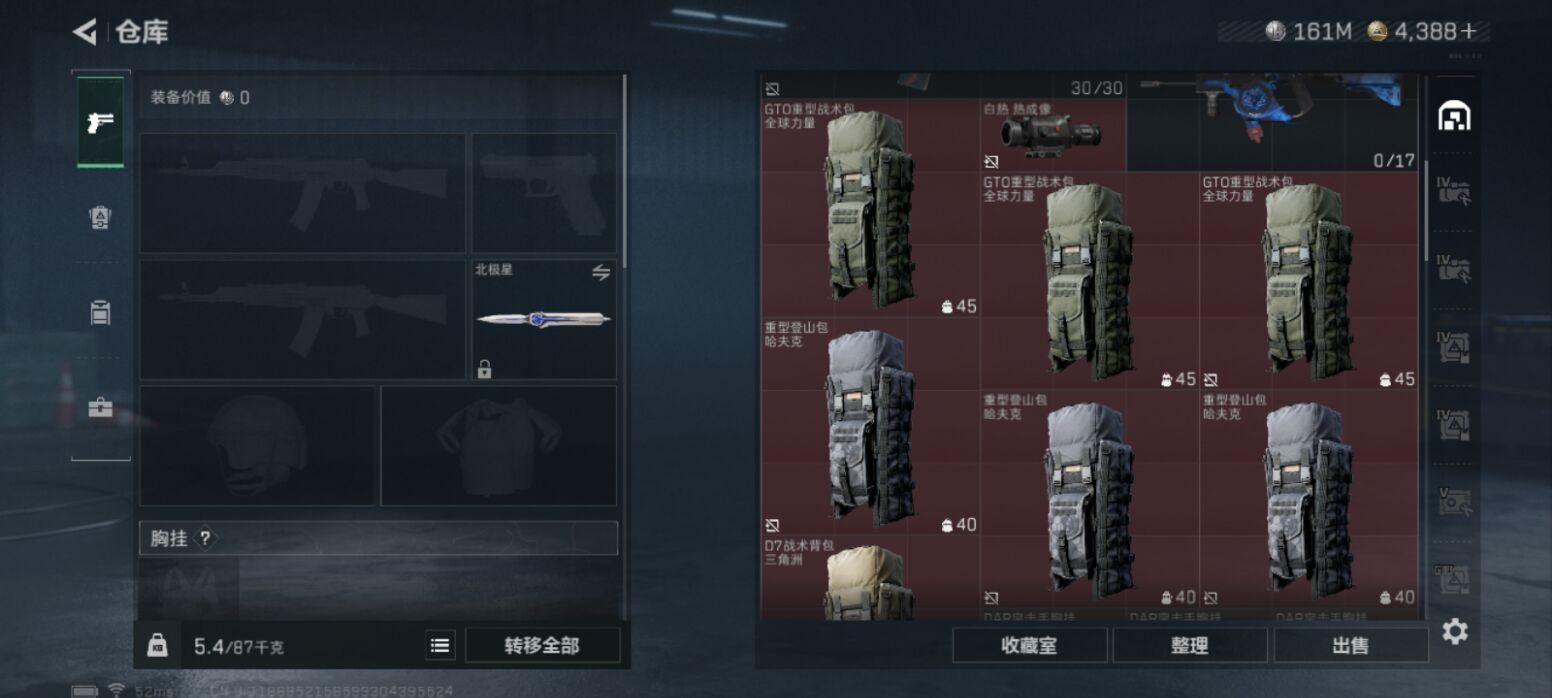
Task: Click the help question mark next to 胸挂
Action: [x=205, y=538]
